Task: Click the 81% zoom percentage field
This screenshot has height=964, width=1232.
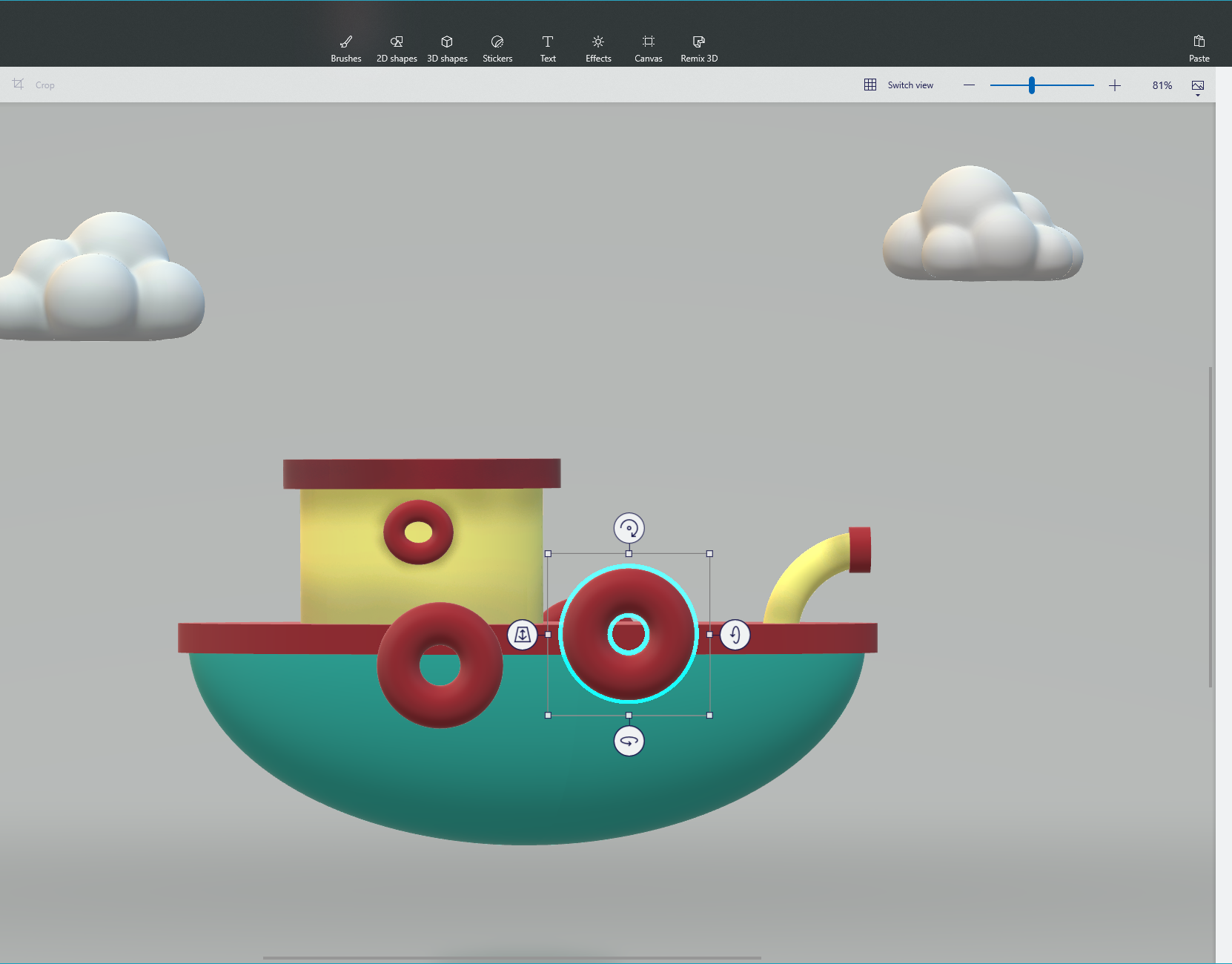Action: (1162, 85)
